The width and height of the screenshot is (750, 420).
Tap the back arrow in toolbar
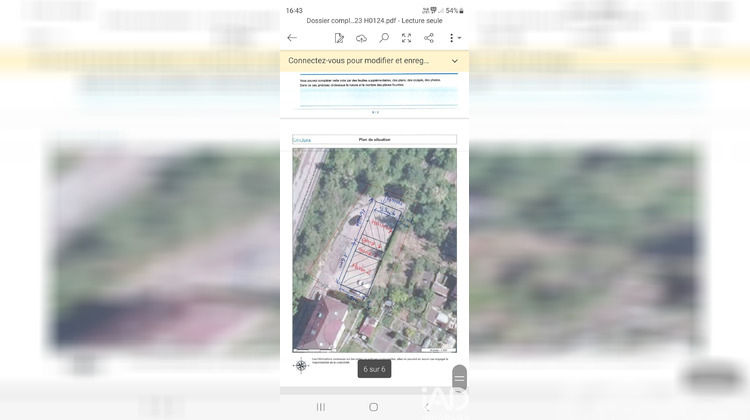pos(292,38)
